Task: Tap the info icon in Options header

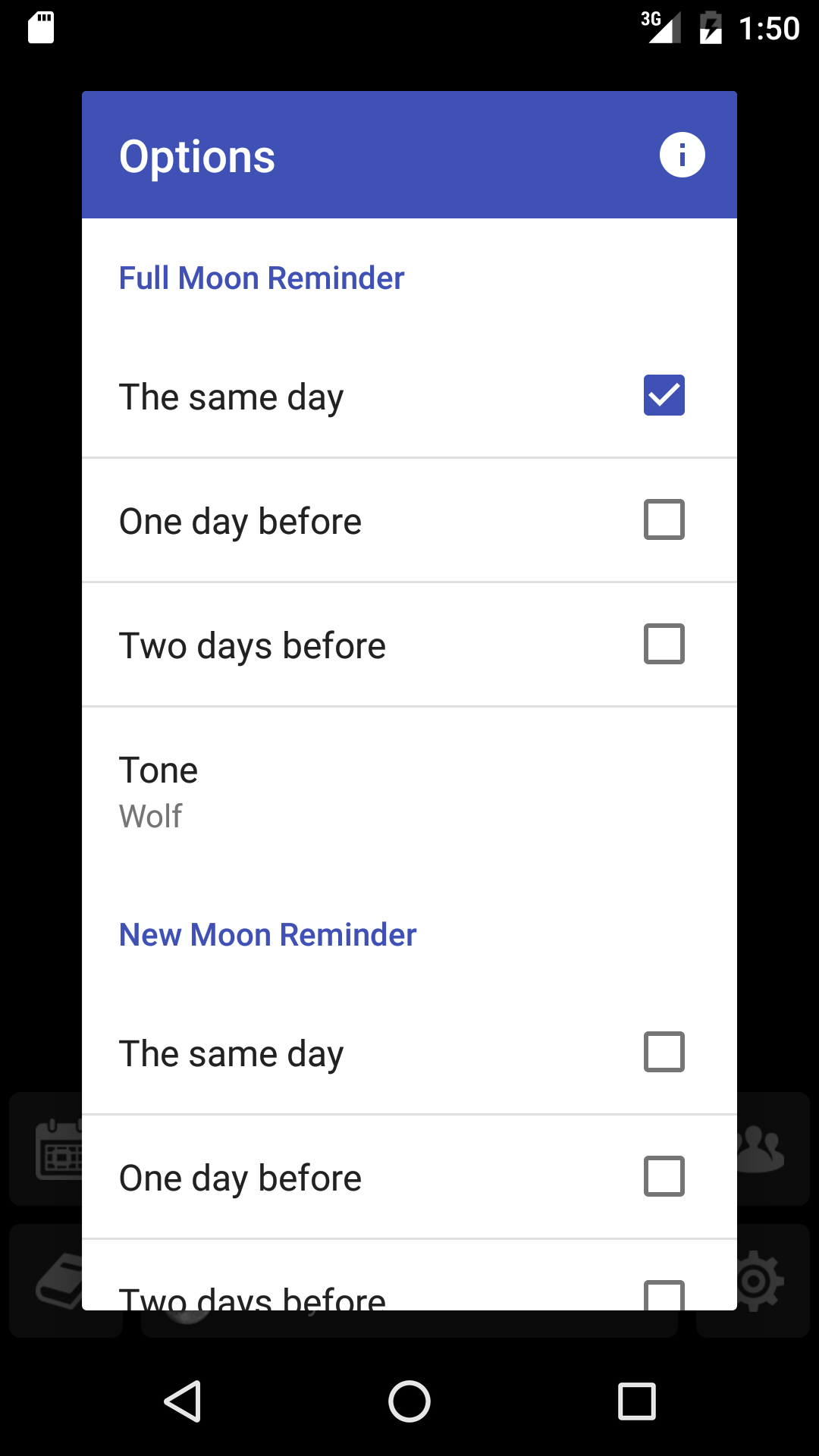Action: tap(682, 155)
